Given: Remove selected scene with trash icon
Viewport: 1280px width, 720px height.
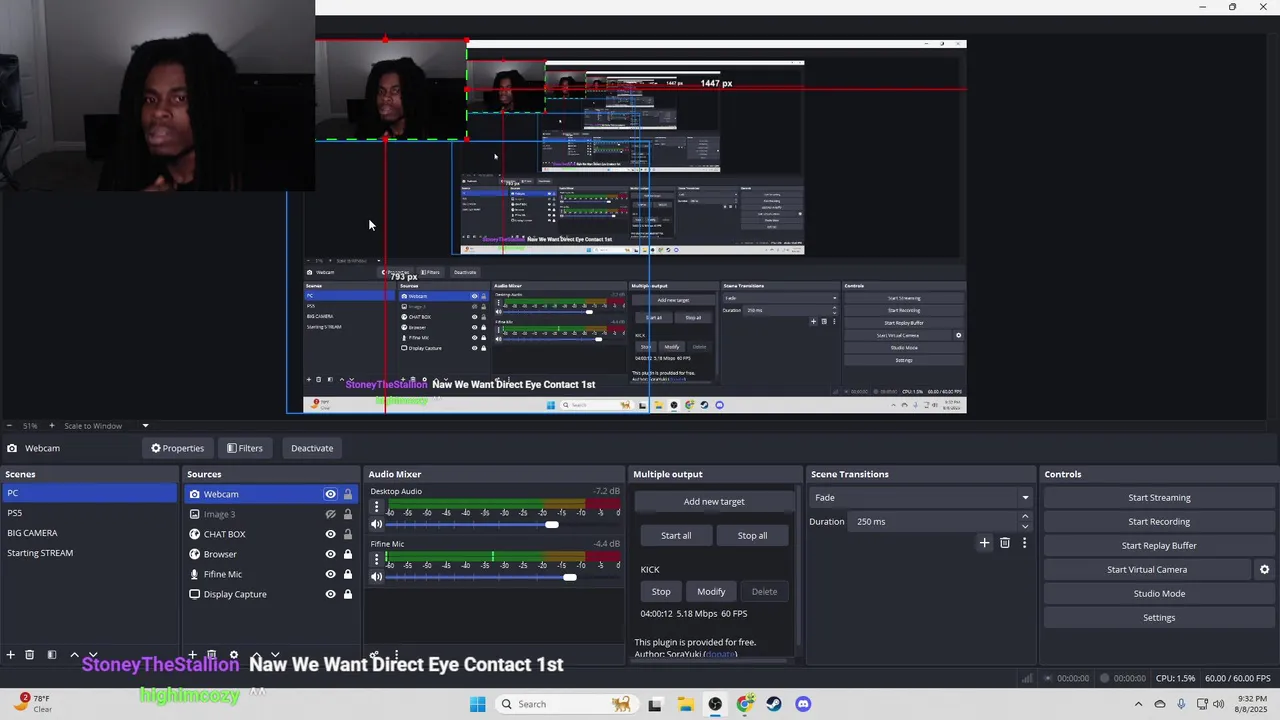Looking at the screenshot, I should [x=30, y=655].
